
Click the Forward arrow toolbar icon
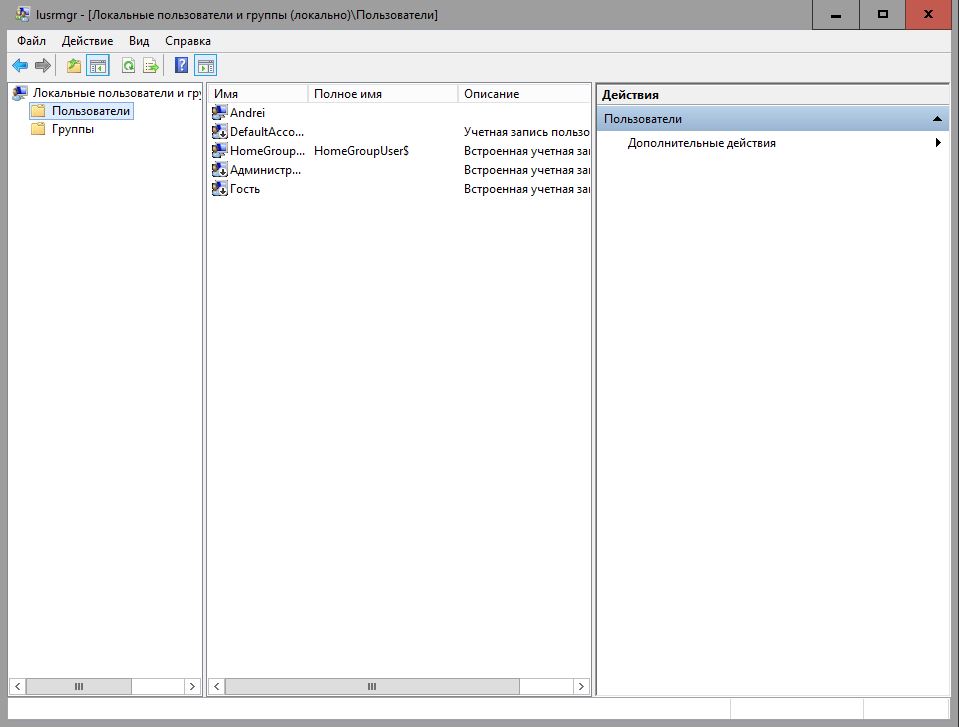click(x=43, y=65)
